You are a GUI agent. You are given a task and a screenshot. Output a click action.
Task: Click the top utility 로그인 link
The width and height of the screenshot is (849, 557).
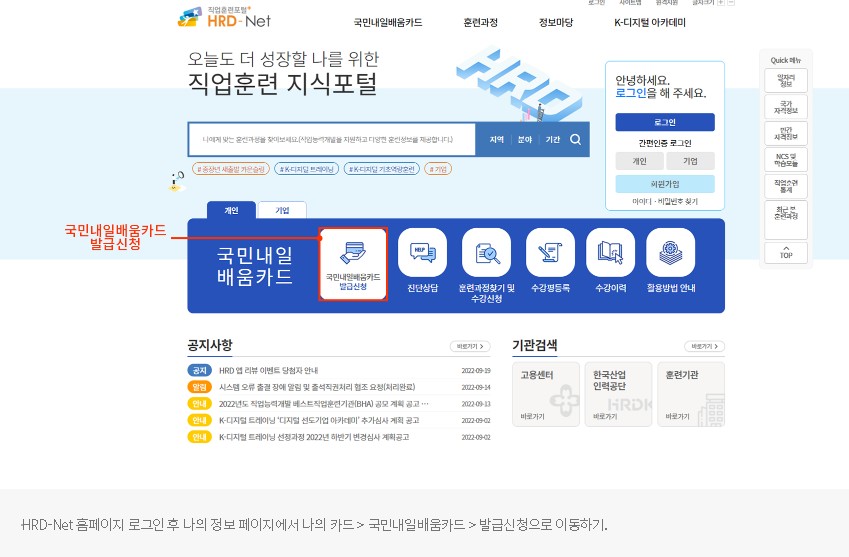point(596,3)
